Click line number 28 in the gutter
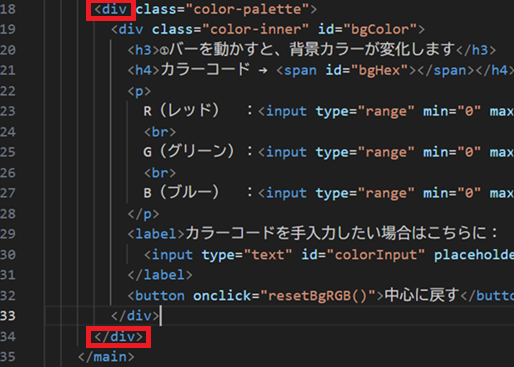Viewport: 514px width, 367px height. click(8, 214)
